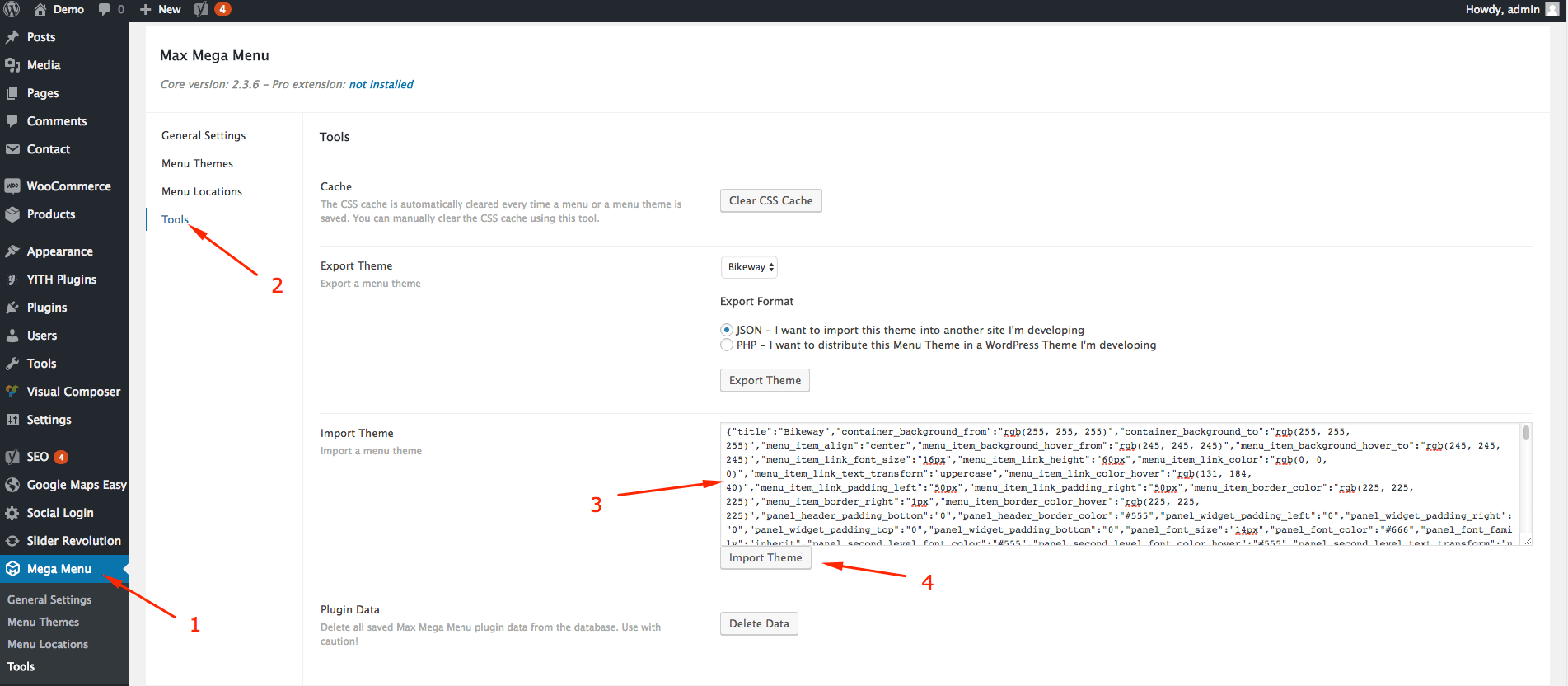
Task: Click the Appearance brush icon
Action: [12, 251]
